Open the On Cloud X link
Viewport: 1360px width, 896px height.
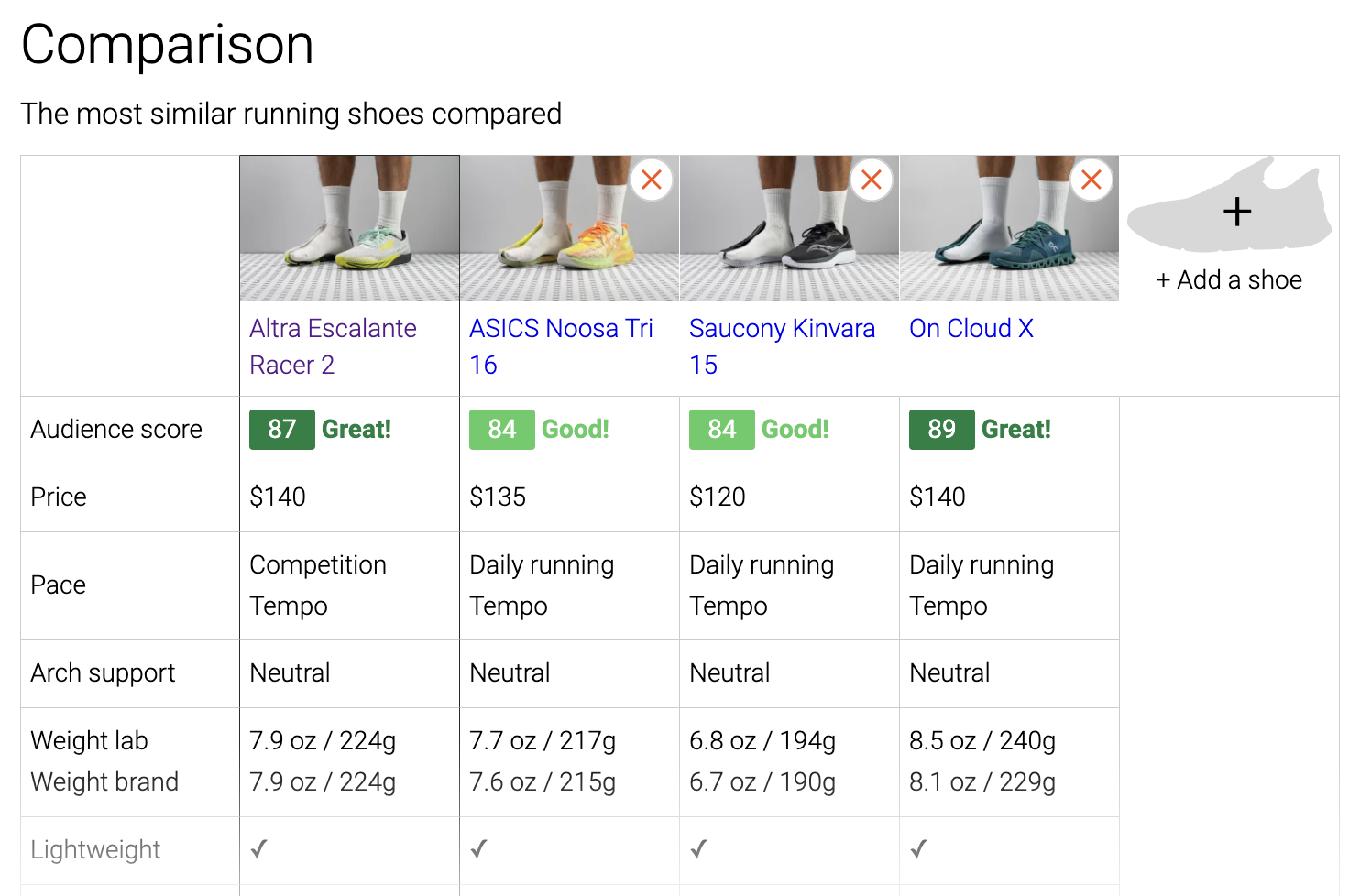click(971, 328)
